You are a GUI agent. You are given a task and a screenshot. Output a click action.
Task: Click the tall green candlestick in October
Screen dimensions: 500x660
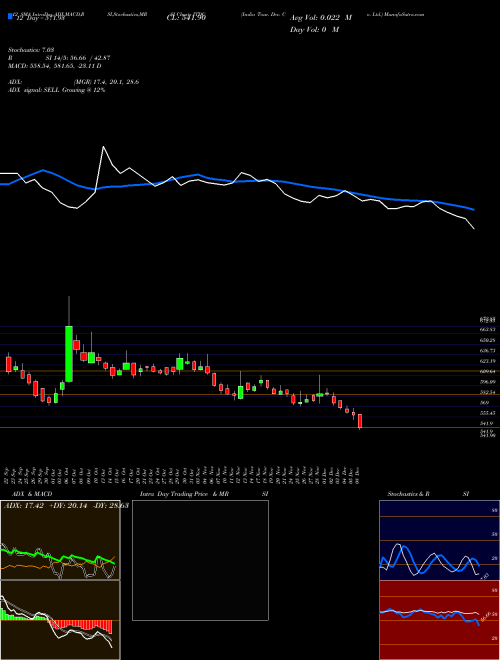[69, 354]
